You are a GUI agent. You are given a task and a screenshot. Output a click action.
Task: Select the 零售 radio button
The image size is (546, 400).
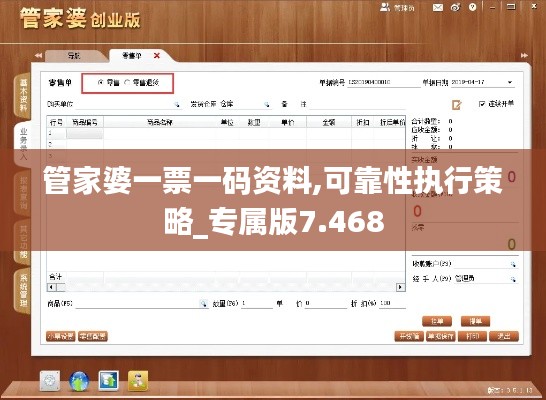pyautogui.click(x=101, y=83)
